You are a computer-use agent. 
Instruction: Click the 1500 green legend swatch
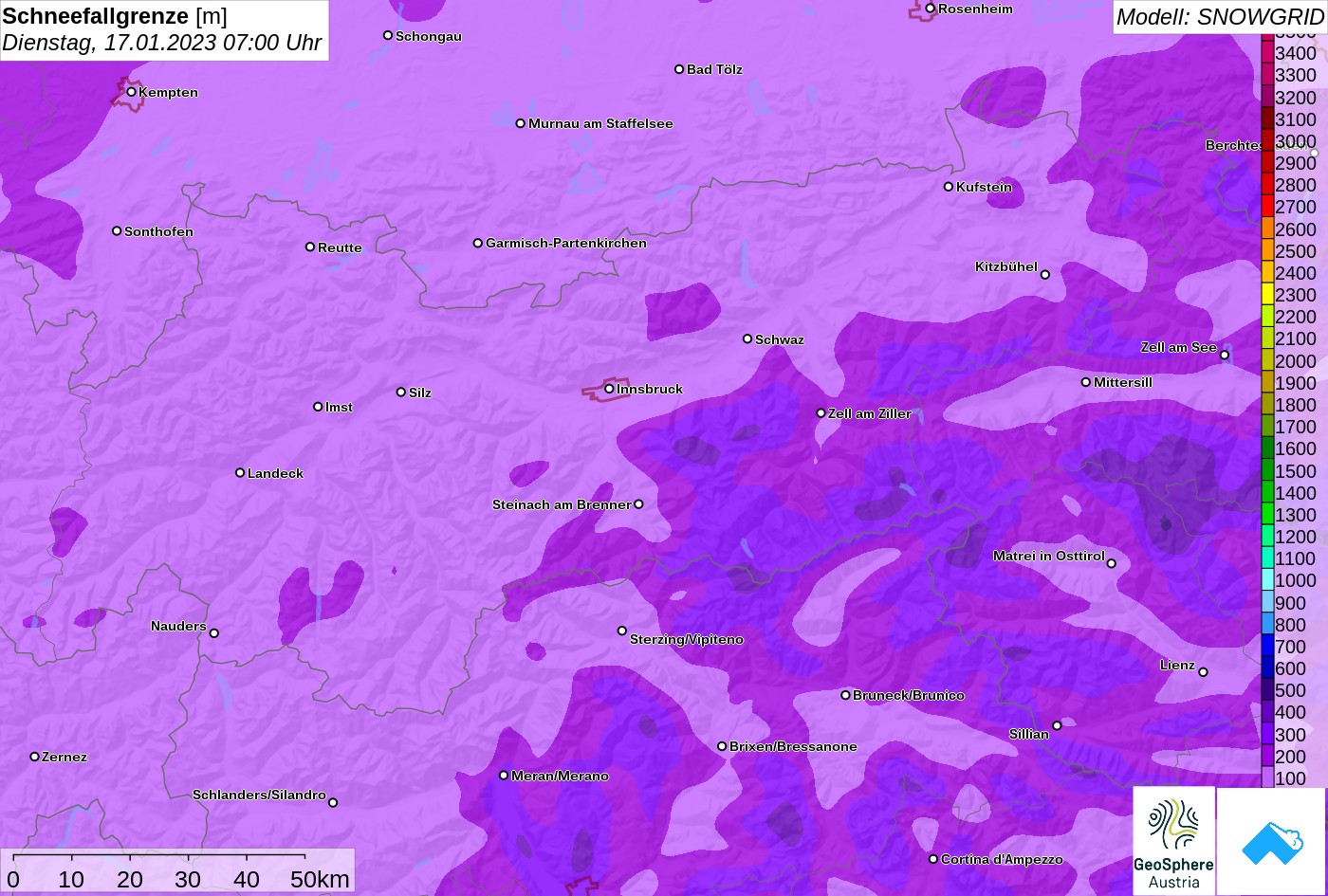[1267, 469]
